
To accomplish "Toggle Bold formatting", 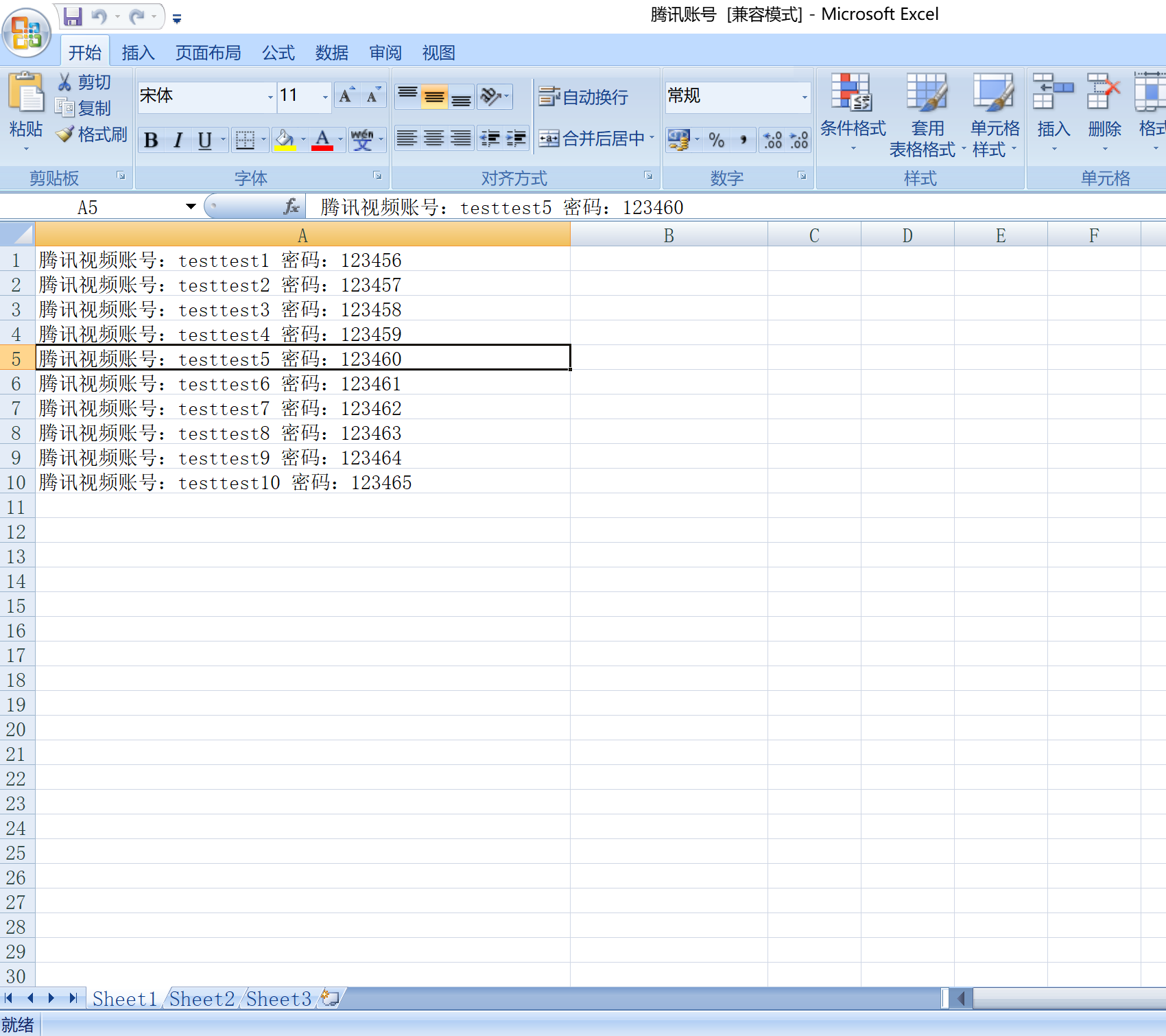I will [151, 140].
